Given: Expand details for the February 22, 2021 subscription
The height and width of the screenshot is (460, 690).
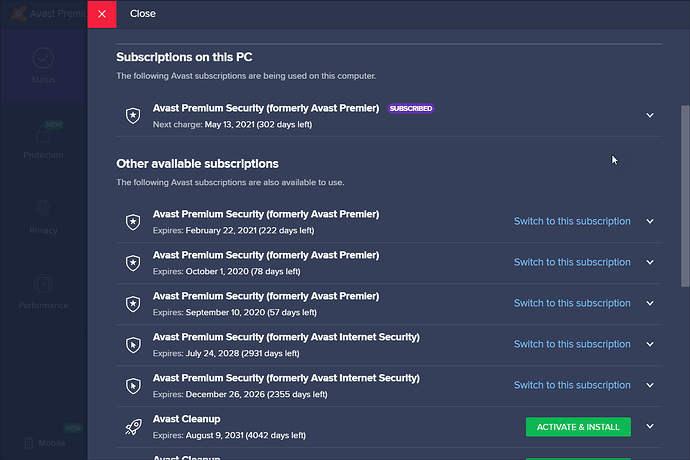Looking at the screenshot, I should point(650,222).
